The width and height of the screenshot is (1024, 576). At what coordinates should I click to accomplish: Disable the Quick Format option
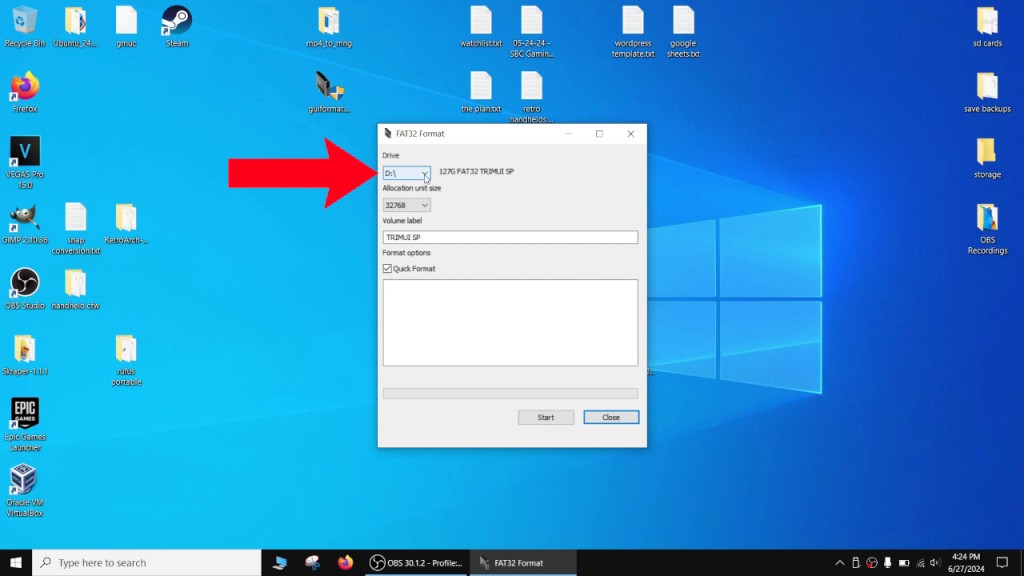388,268
